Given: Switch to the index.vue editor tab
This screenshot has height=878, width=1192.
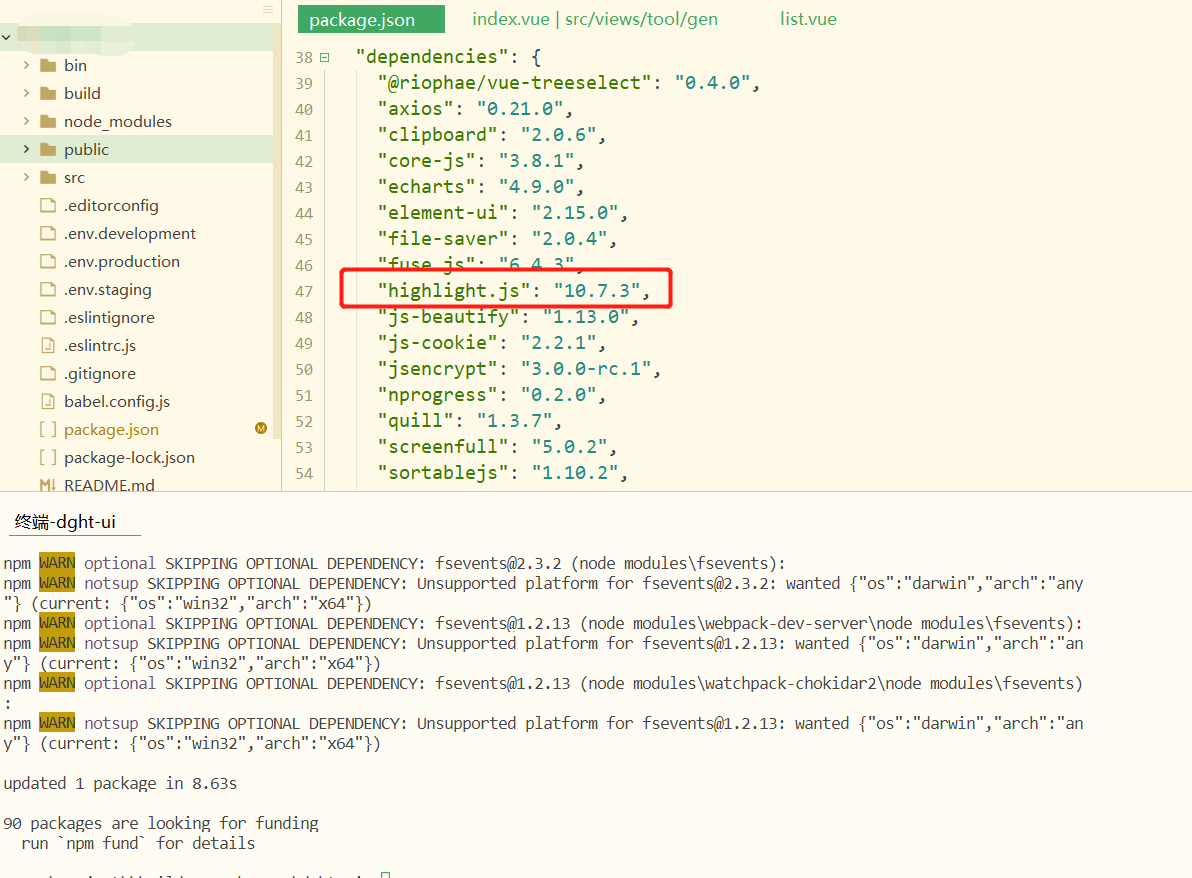Looking at the screenshot, I should (x=594, y=19).
